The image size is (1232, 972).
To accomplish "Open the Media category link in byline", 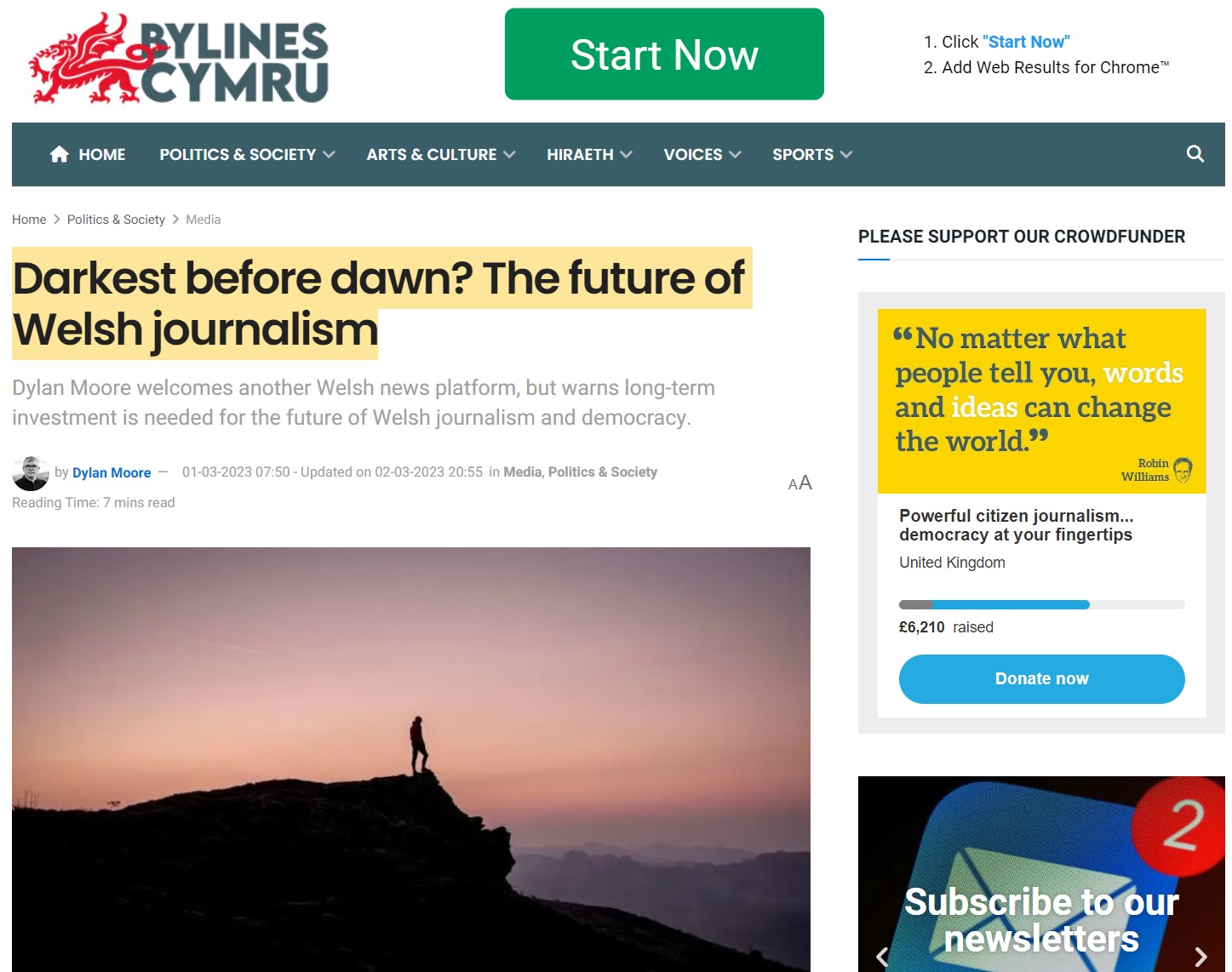I will click(522, 472).
